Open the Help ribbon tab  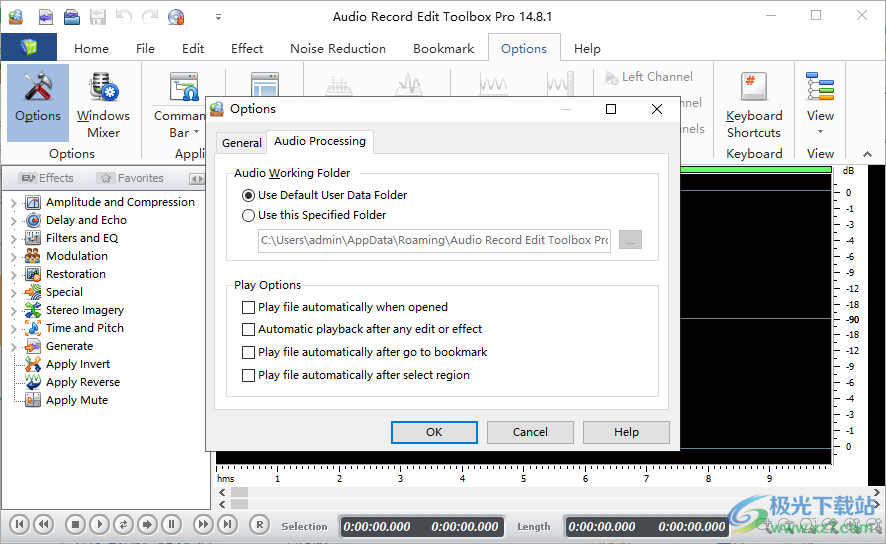[587, 49]
